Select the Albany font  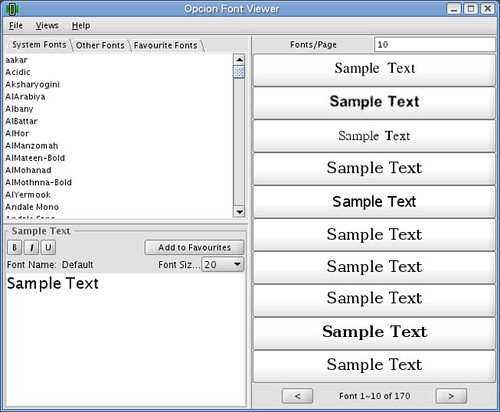pos(119,109)
